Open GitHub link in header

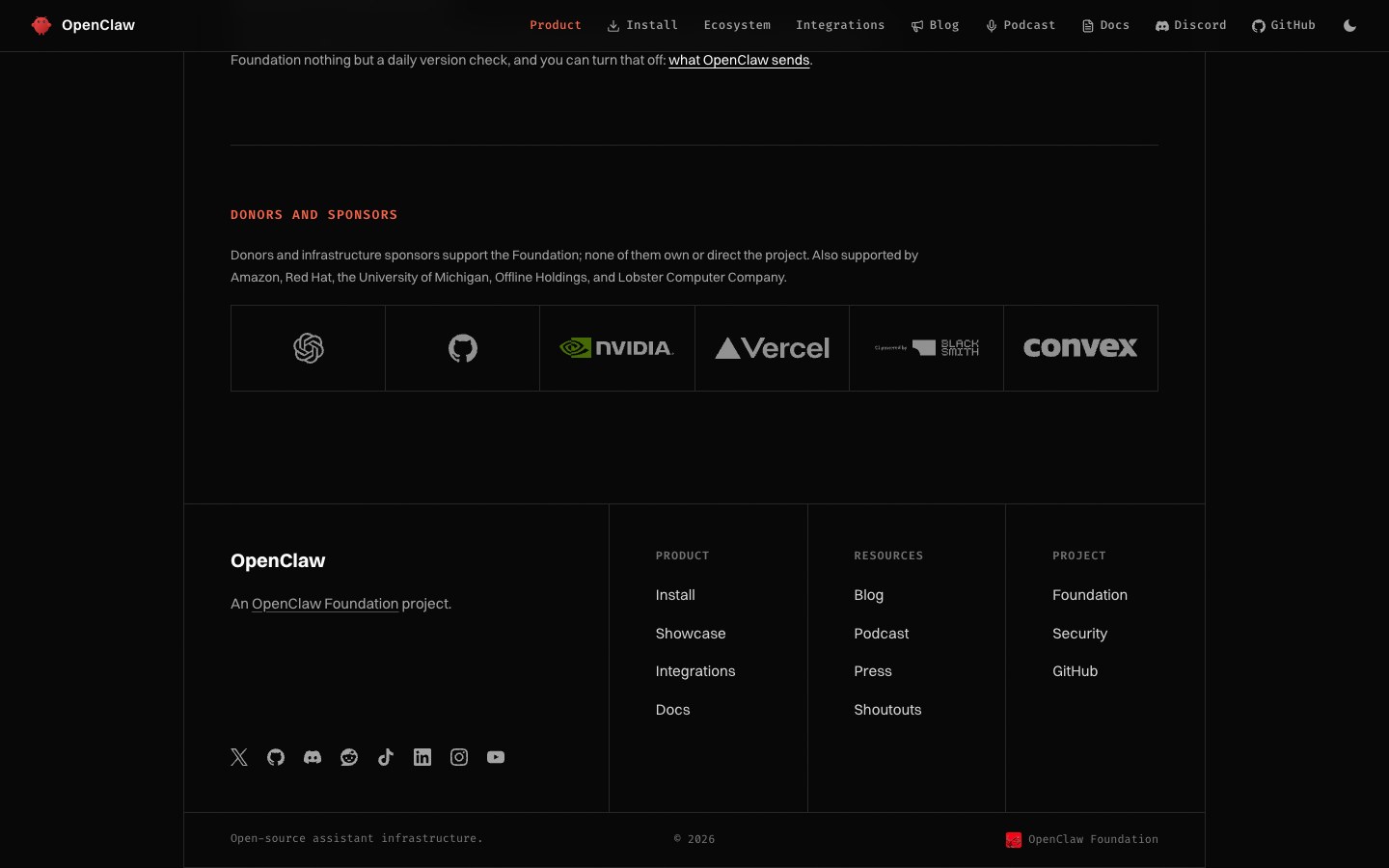1284,25
